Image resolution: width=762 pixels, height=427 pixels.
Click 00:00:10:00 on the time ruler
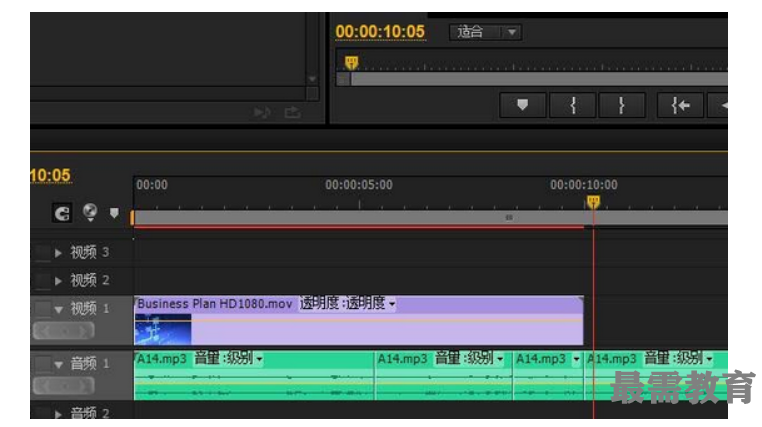coord(584,185)
